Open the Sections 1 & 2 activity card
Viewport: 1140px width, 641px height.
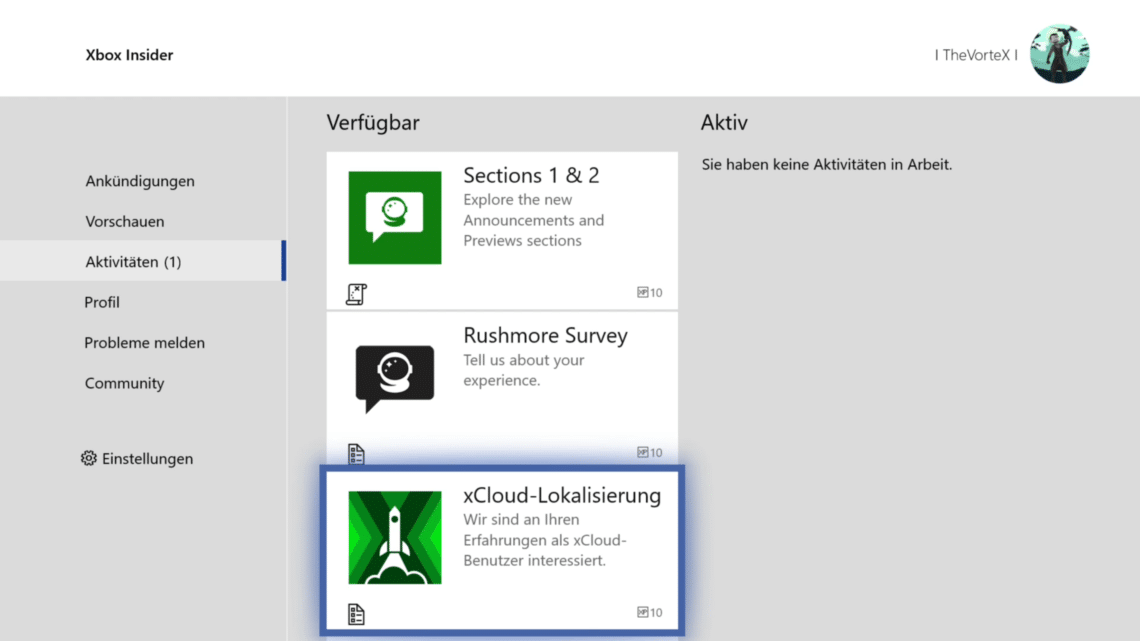[x=502, y=230]
